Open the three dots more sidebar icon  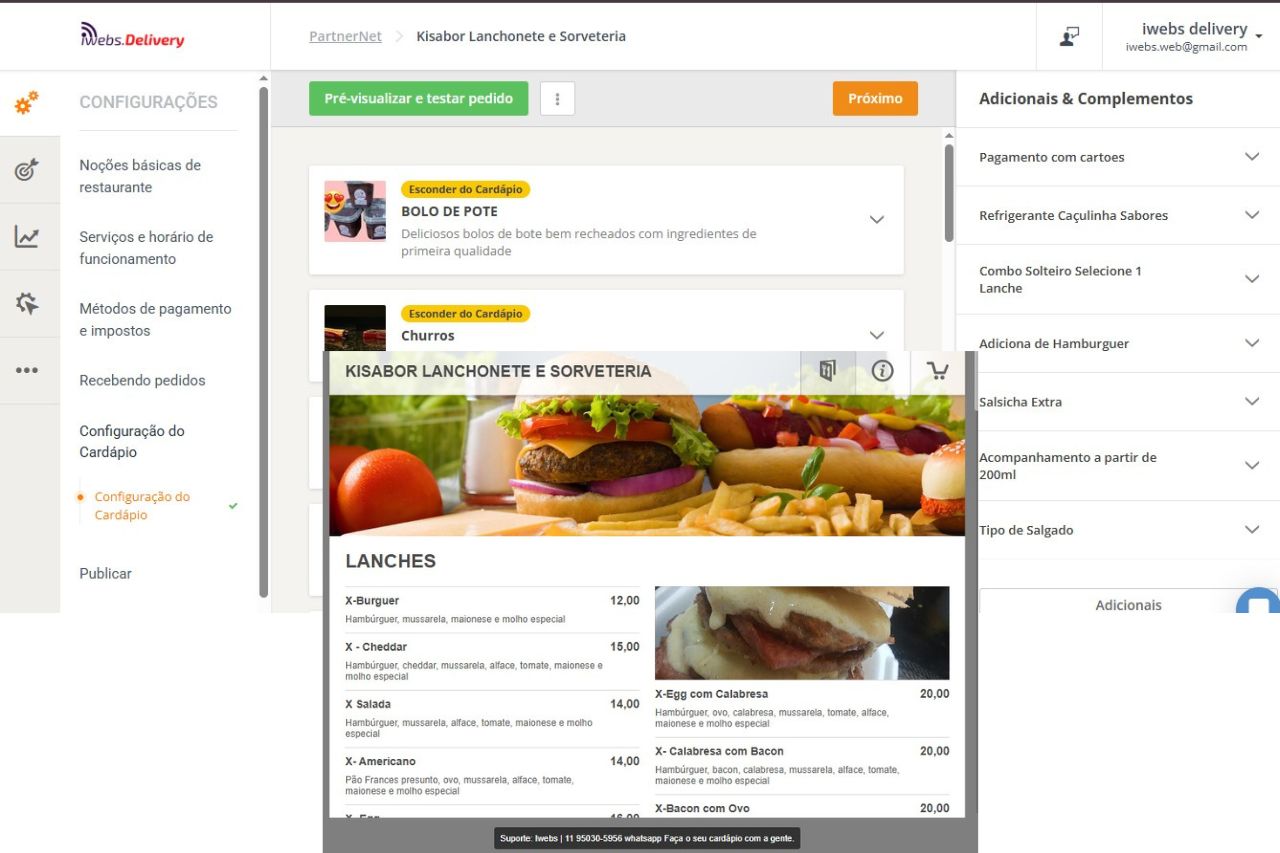[27, 371]
